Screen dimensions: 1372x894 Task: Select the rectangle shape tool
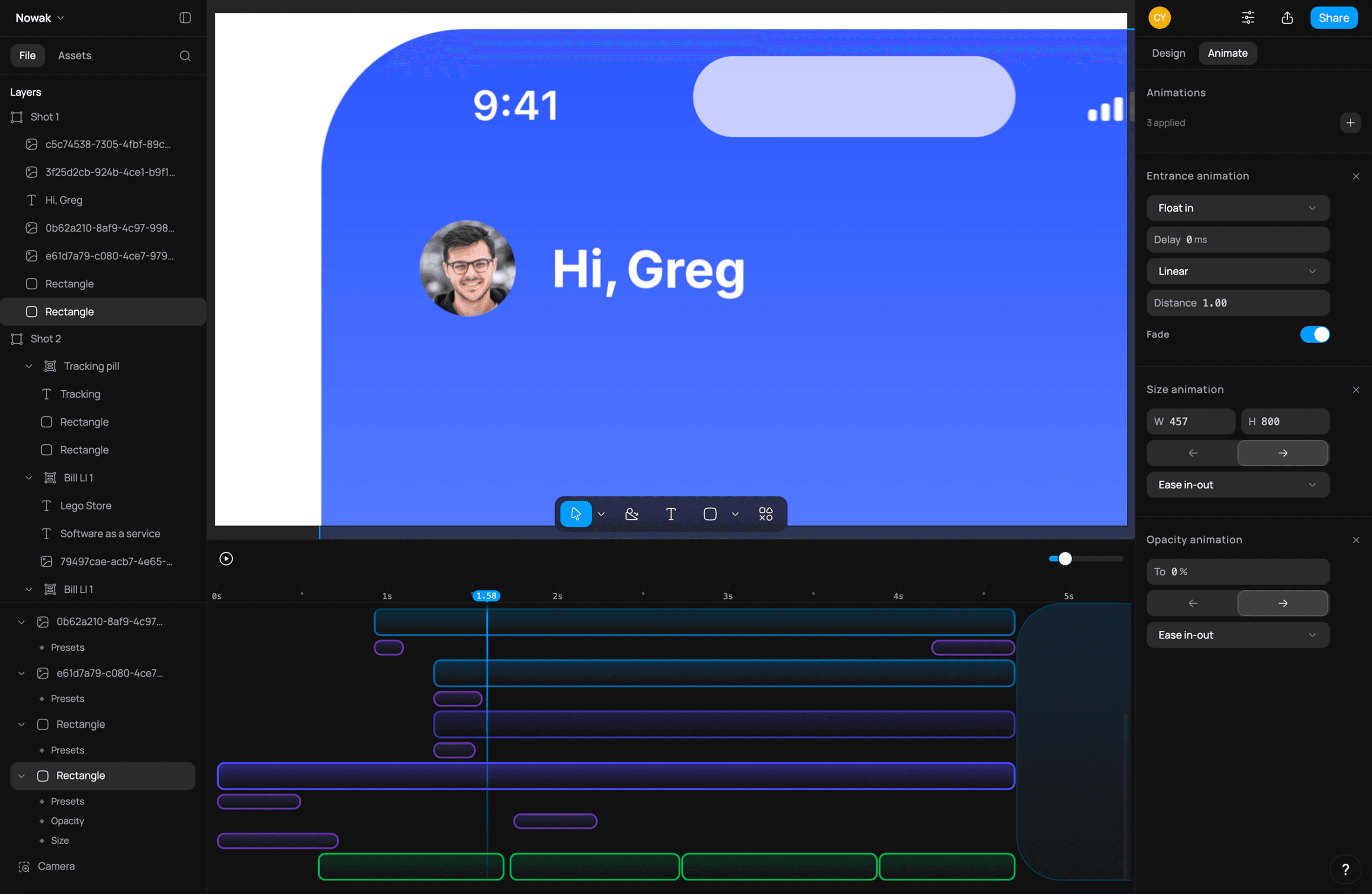click(x=710, y=514)
